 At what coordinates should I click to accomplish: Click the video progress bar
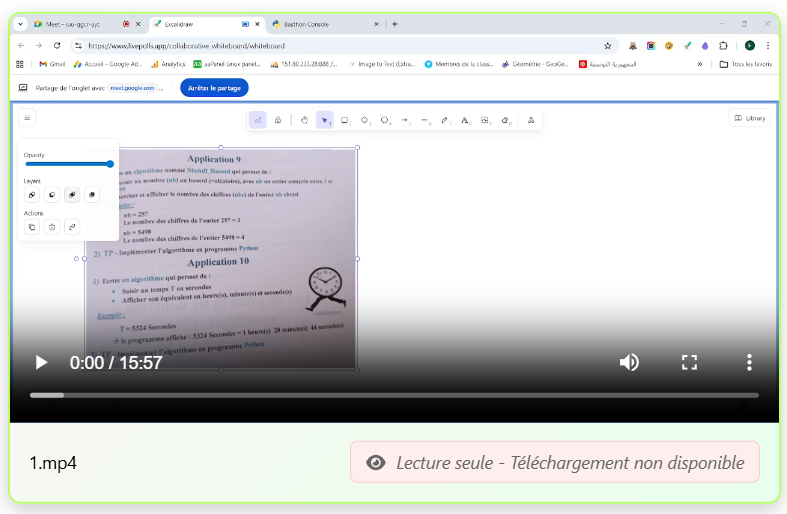(394, 395)
